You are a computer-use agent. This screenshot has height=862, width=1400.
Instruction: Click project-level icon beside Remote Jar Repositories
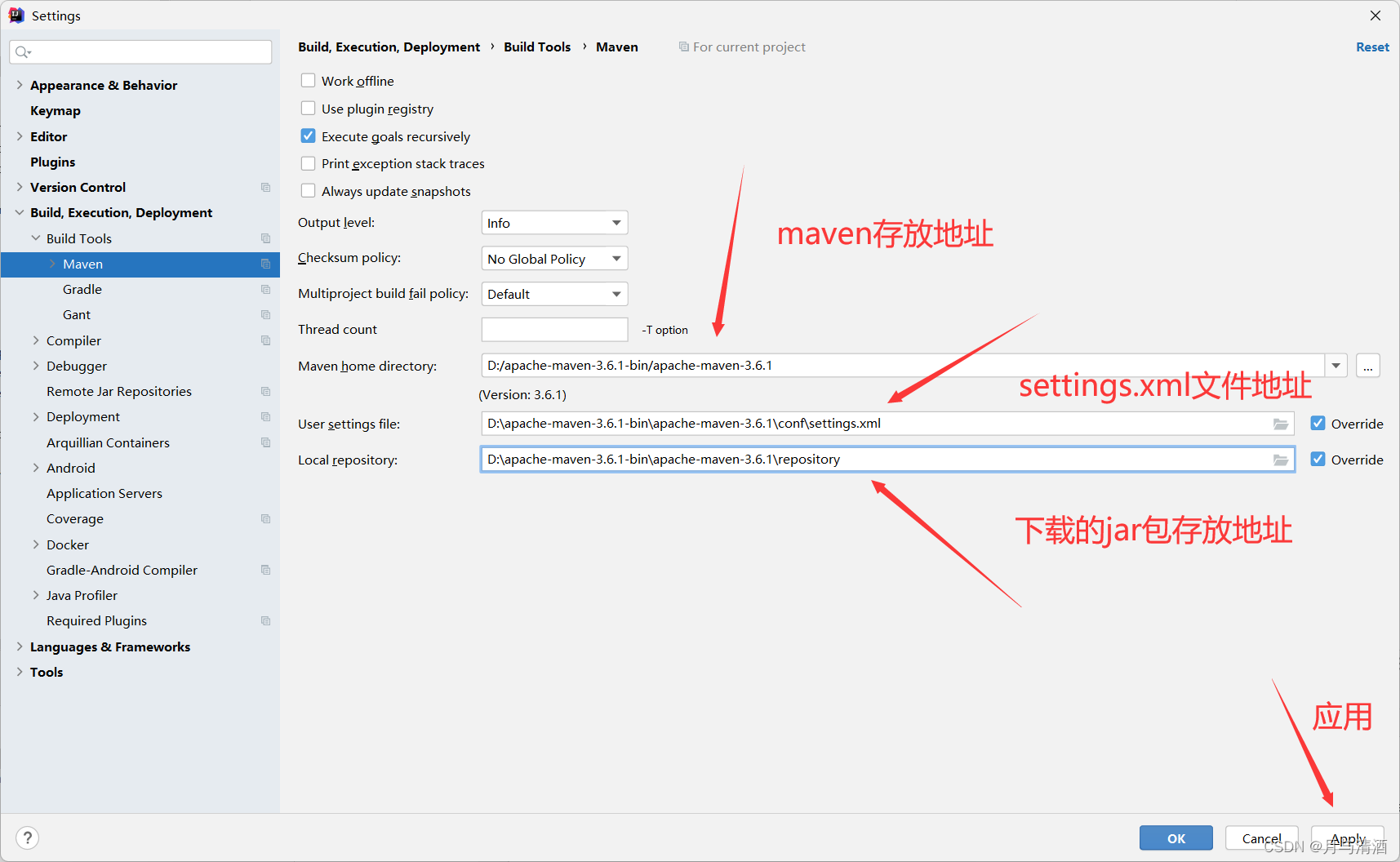(265, 391)
